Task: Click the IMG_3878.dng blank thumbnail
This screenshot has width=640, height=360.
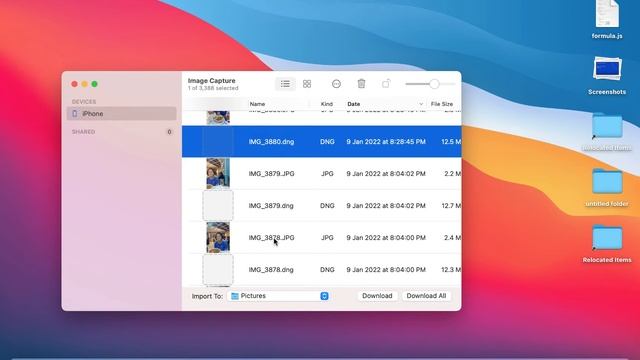Action: coord(218,270)
